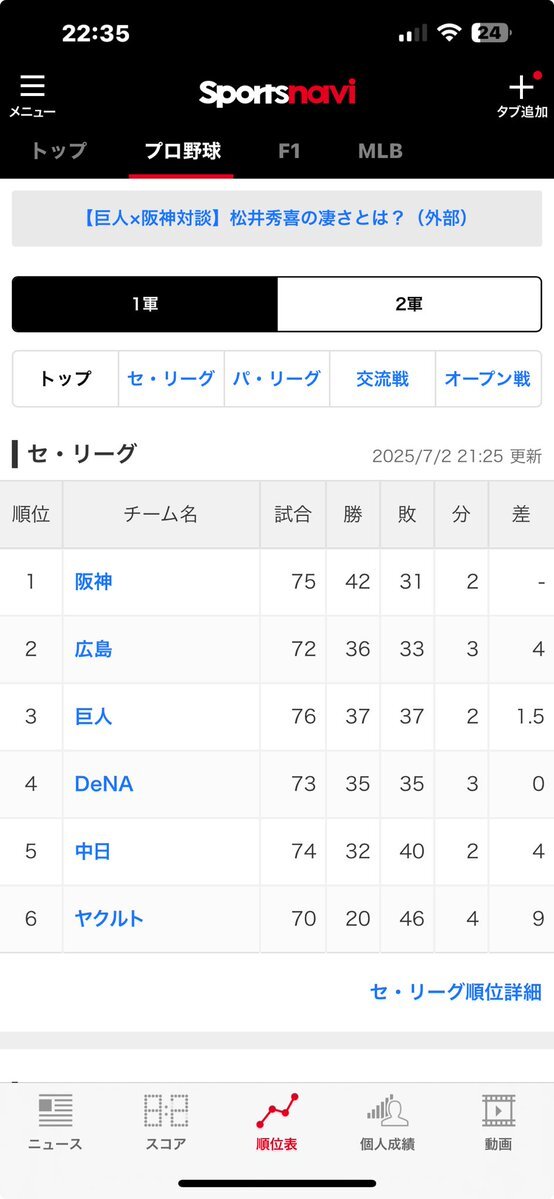This screenshot has height=1199, width=554.
Task: Select the パ・リーグ filter tab
Action: pyautogui.click(x=277, y=379)
